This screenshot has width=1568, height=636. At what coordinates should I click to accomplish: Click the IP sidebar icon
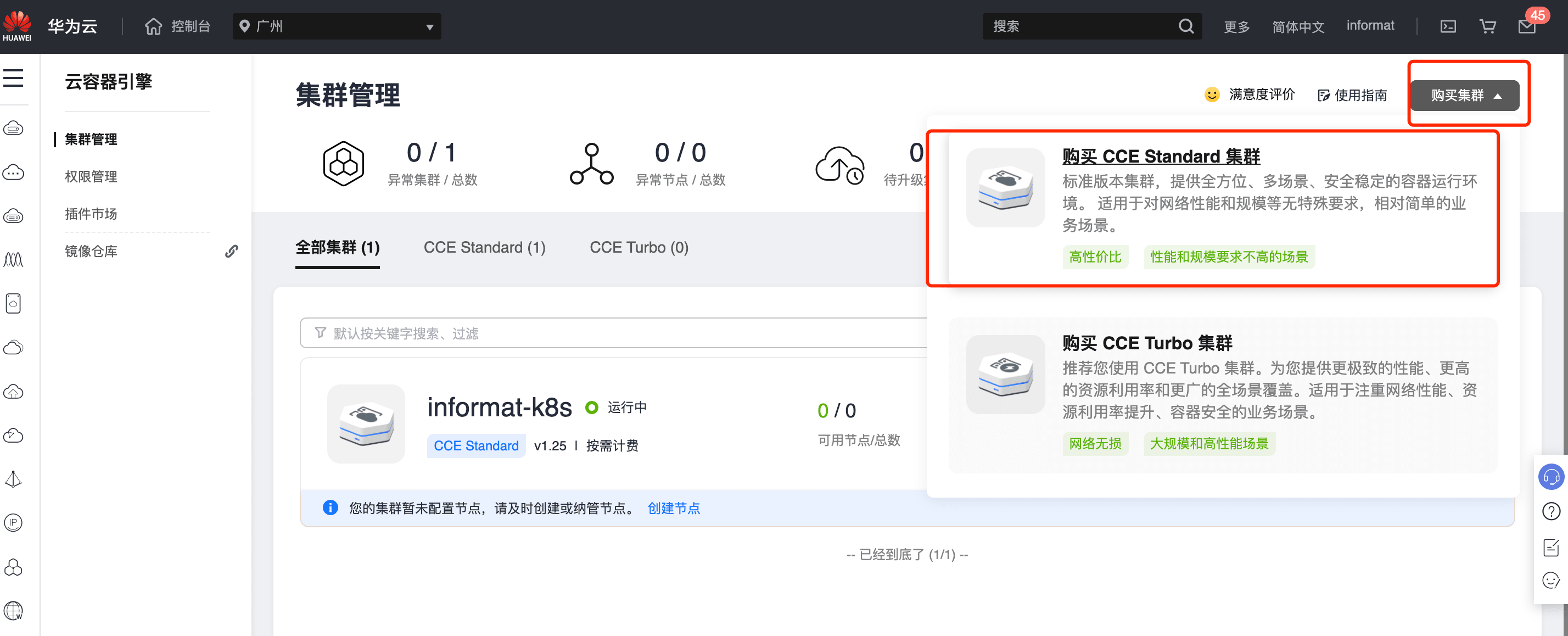13,523
